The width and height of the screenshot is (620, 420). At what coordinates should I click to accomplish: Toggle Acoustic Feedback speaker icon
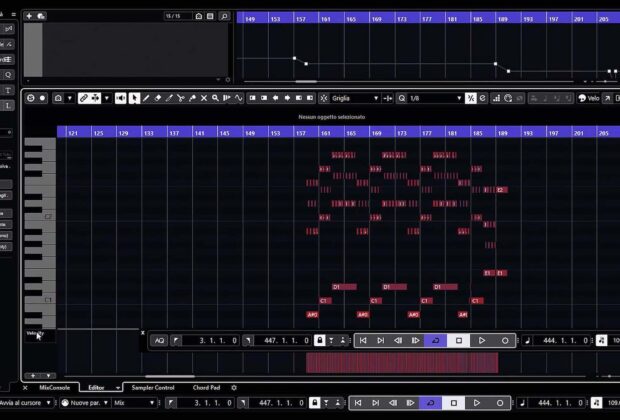click(121, 98)
